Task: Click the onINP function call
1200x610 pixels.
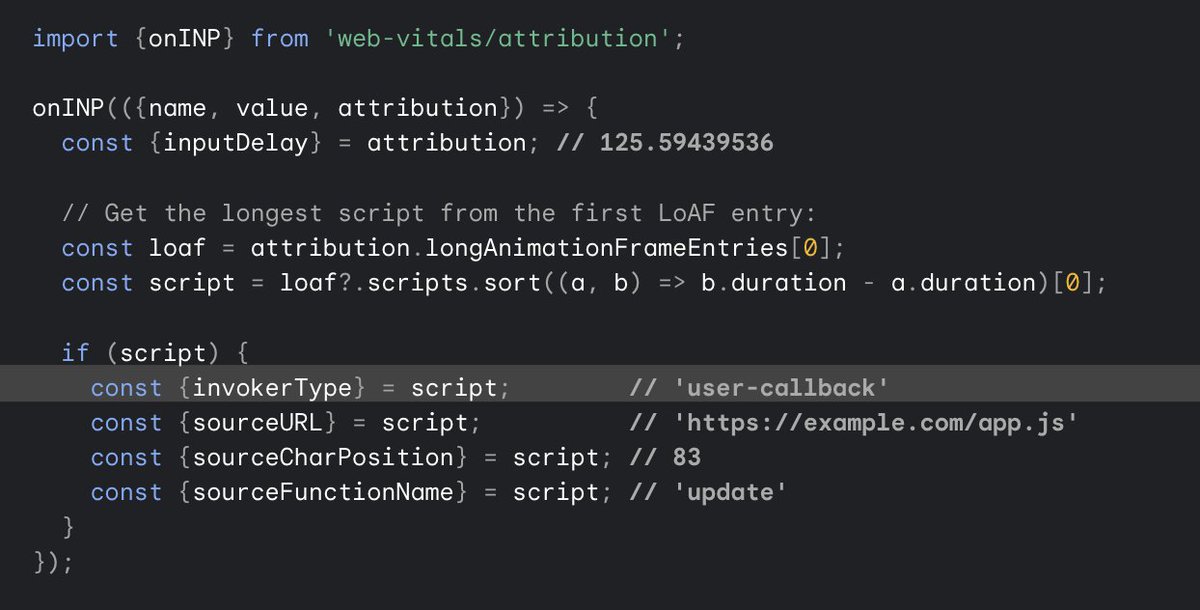Action: [69, 108]
